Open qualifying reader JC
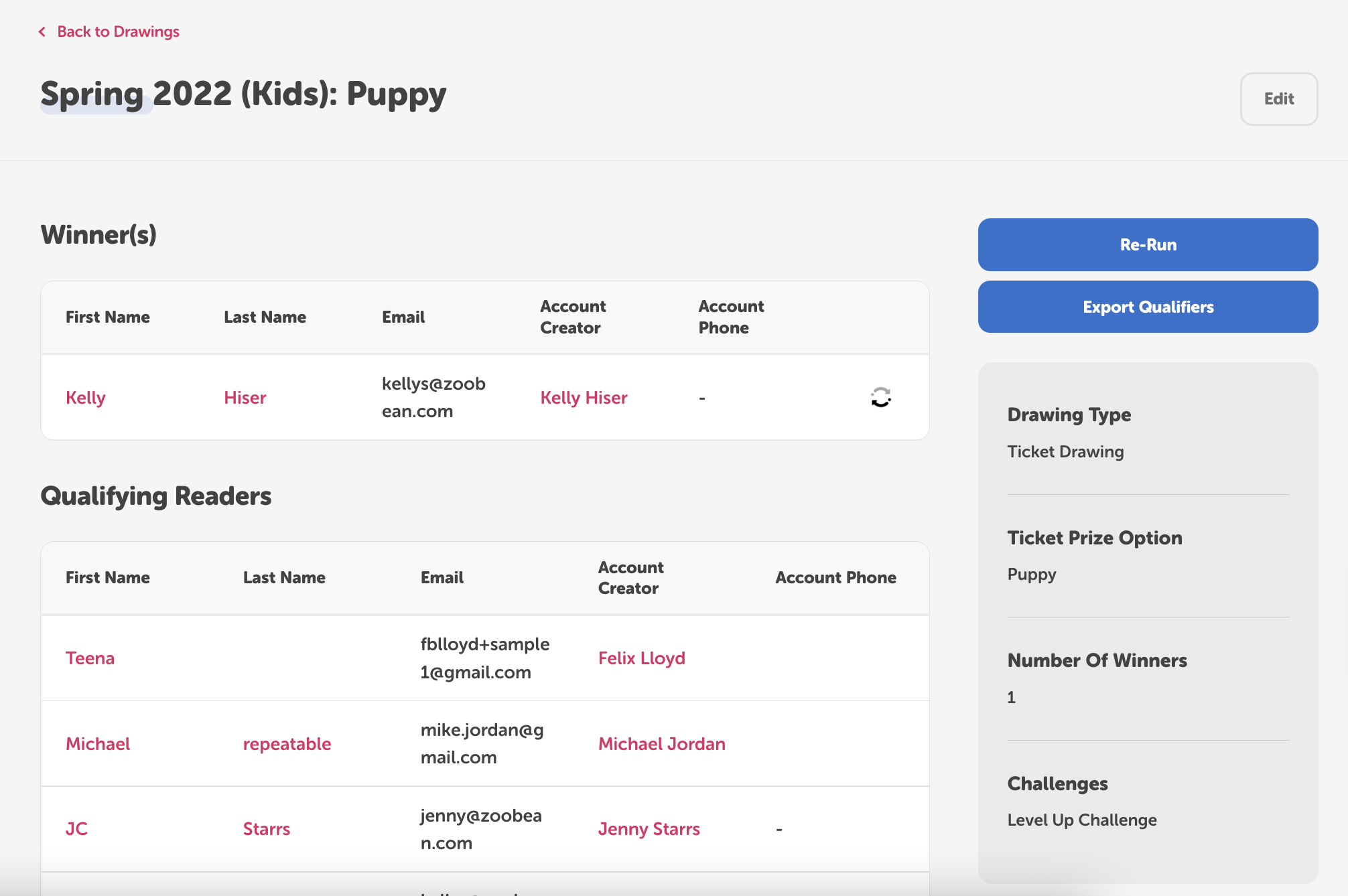Screen dimensions: 1348x896 pos(76,829)
